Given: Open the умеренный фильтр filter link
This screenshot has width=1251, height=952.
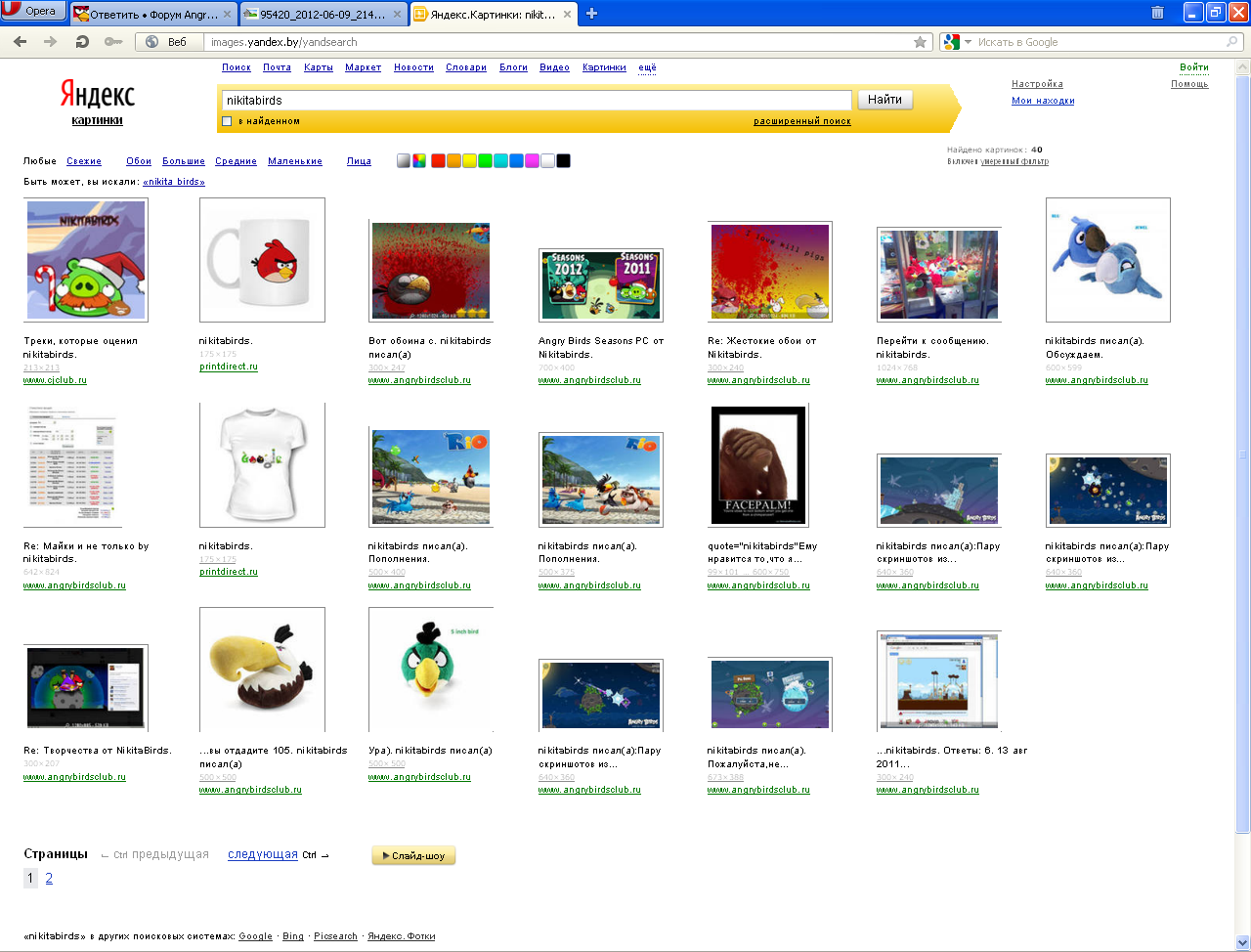Looking at the screenshot, I should 1014,162.
